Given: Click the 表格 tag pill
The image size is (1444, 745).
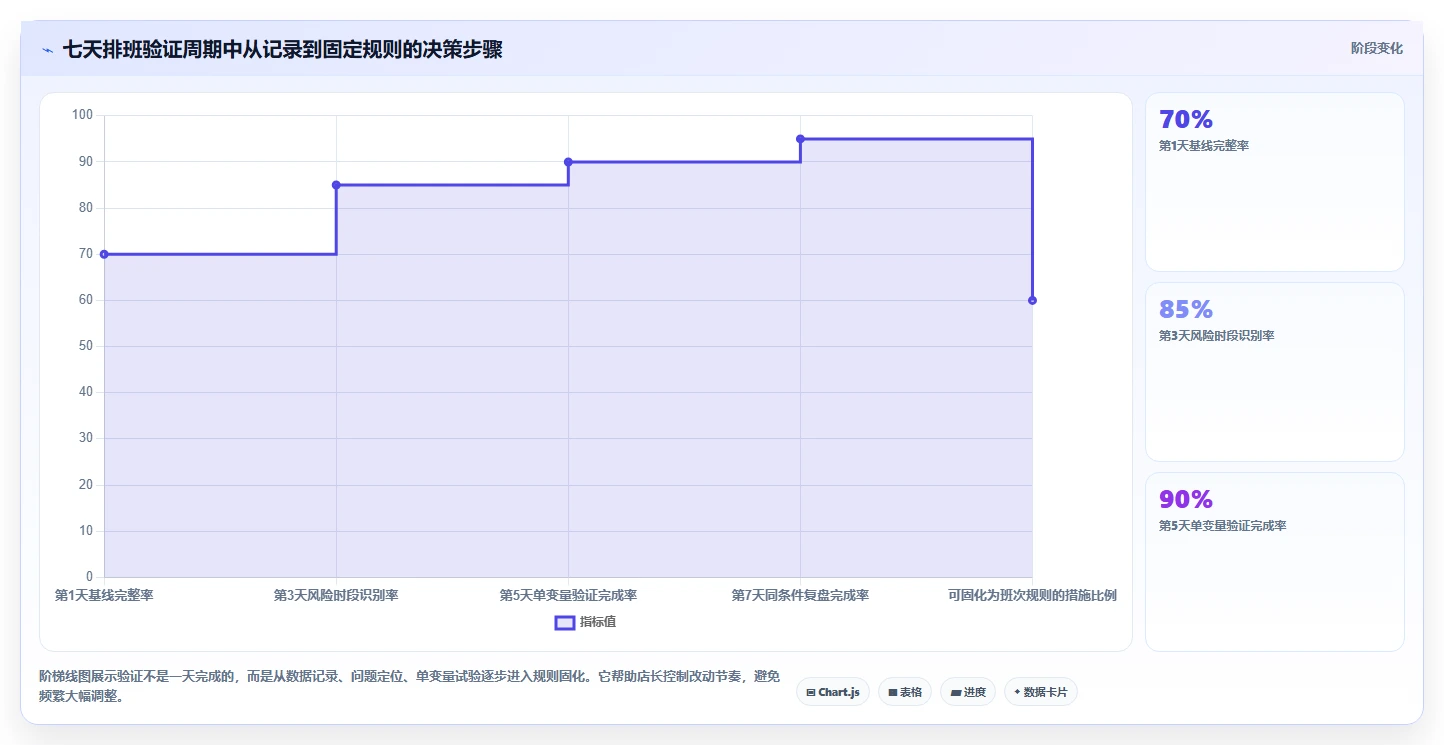Looking at the screenshot, I should pos(905,692).
